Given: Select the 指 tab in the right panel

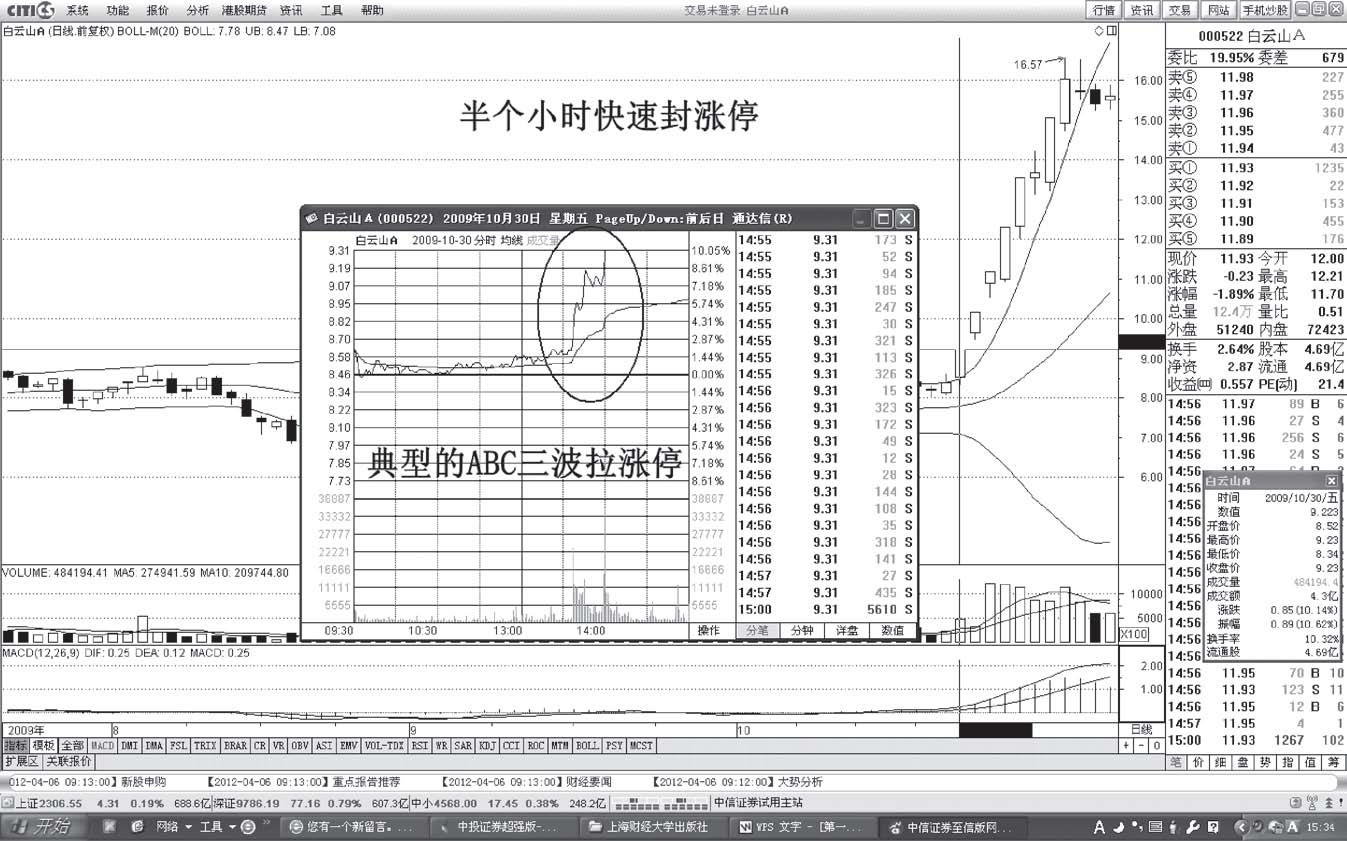Looking at the screenshot, I should 1289,762.
